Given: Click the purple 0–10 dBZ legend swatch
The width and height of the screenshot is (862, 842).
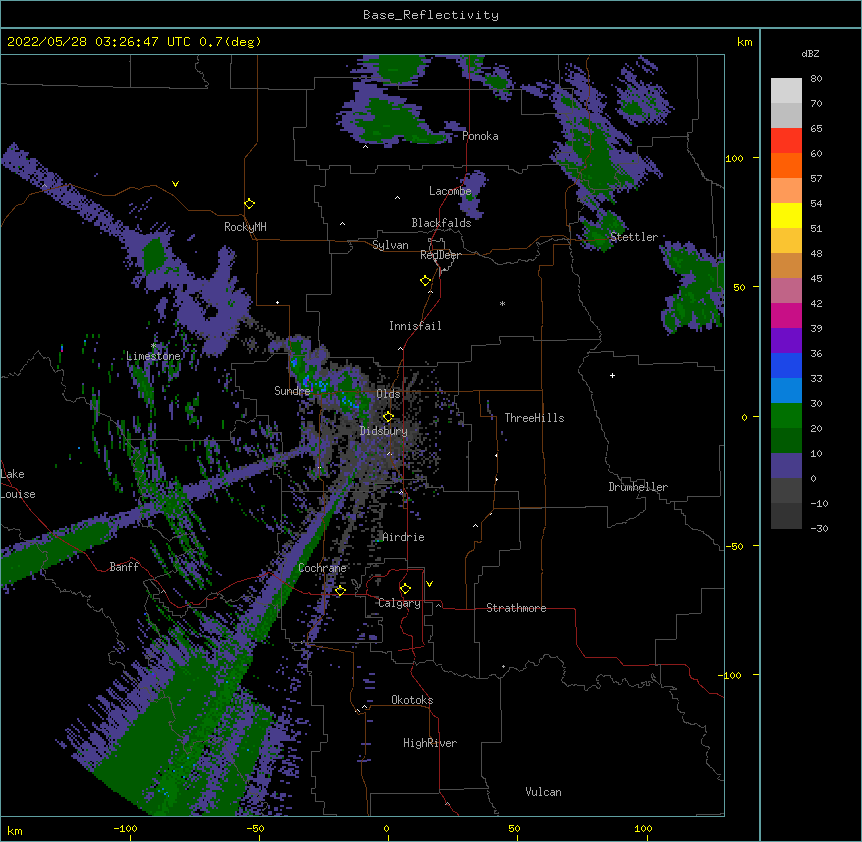Looking at the screenshot, I should click(x=786, y=466).
